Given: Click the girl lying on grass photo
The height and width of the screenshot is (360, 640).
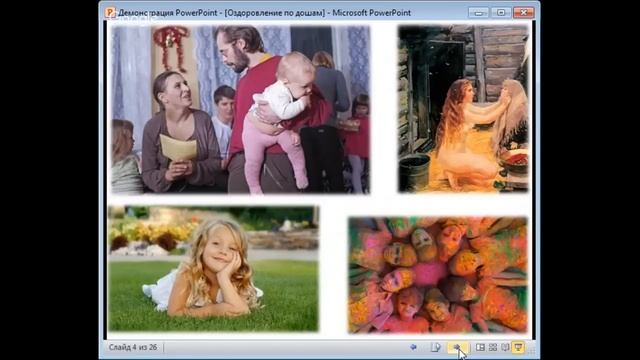Looking at the screenshot, I should pos(213,269).
